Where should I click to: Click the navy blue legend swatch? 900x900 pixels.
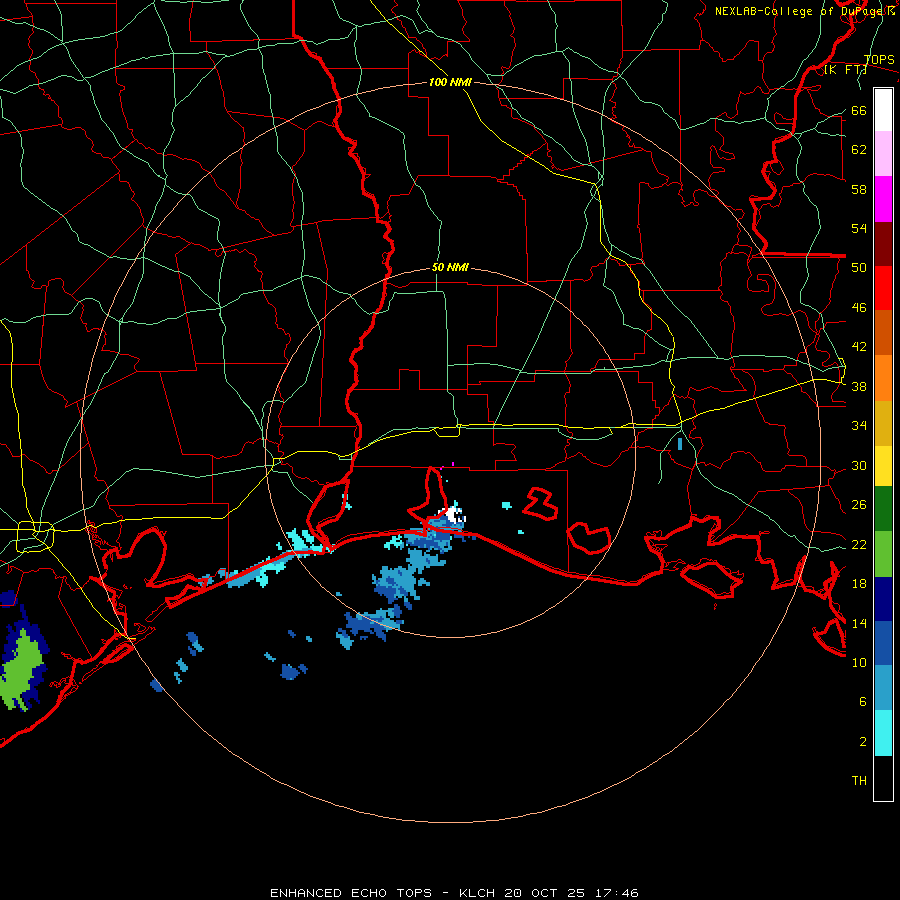(883, 599)
